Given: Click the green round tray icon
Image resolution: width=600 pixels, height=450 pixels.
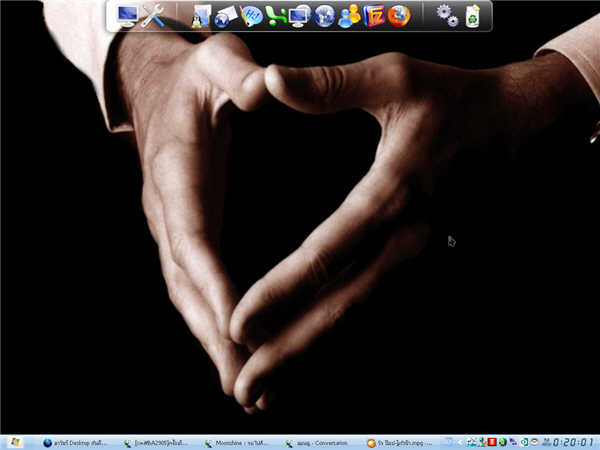Looking at the screenshot, I should tap(502, 442).
